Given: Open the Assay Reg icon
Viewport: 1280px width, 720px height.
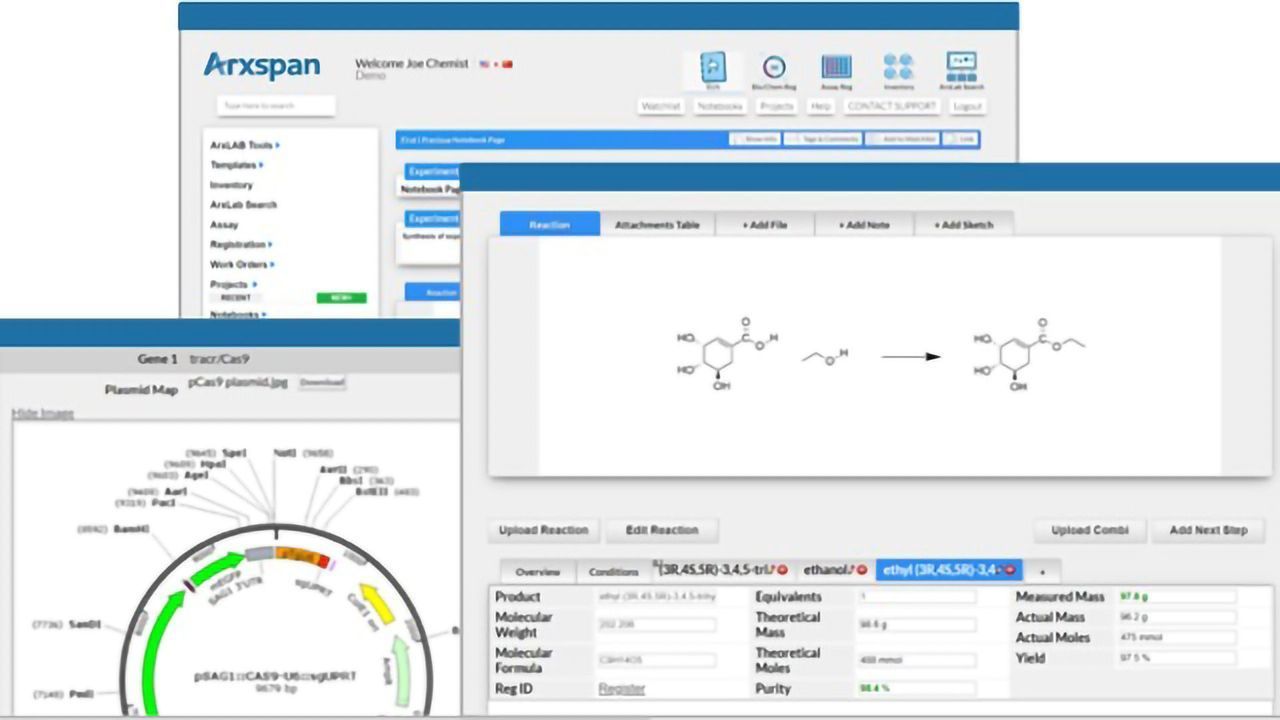Looking at the screenshot, I should click(836, 71).
